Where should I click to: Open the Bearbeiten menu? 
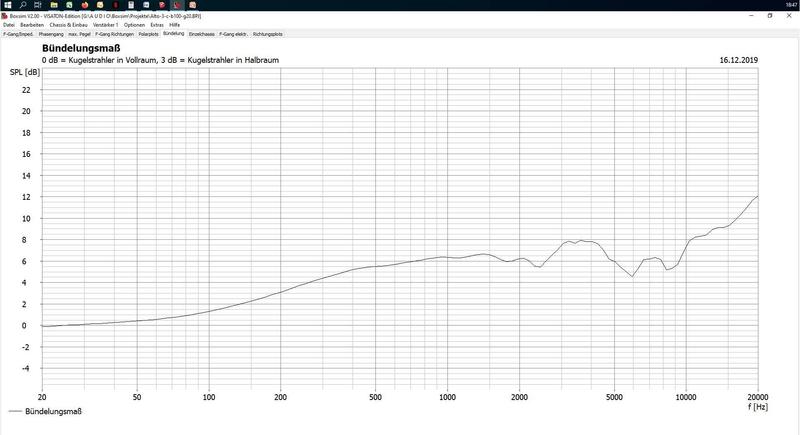(x=32, y=24)
